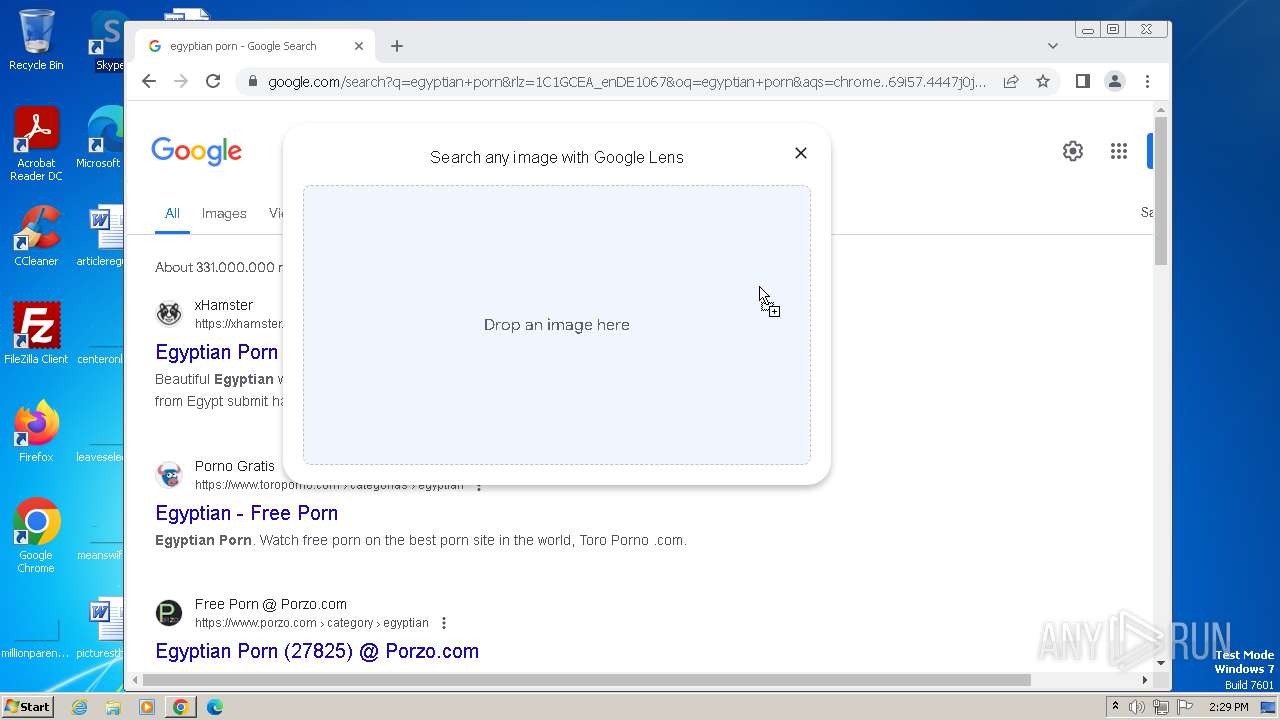Click the Chrome tab title

243,46
